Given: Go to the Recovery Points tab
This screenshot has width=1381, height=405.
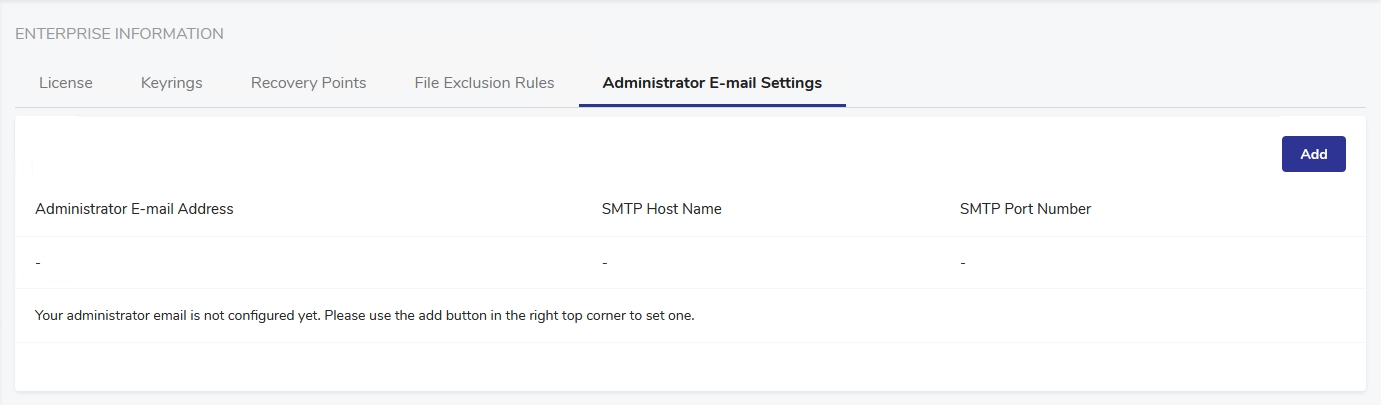Looking at the screenshot, I should coord(308,83).
